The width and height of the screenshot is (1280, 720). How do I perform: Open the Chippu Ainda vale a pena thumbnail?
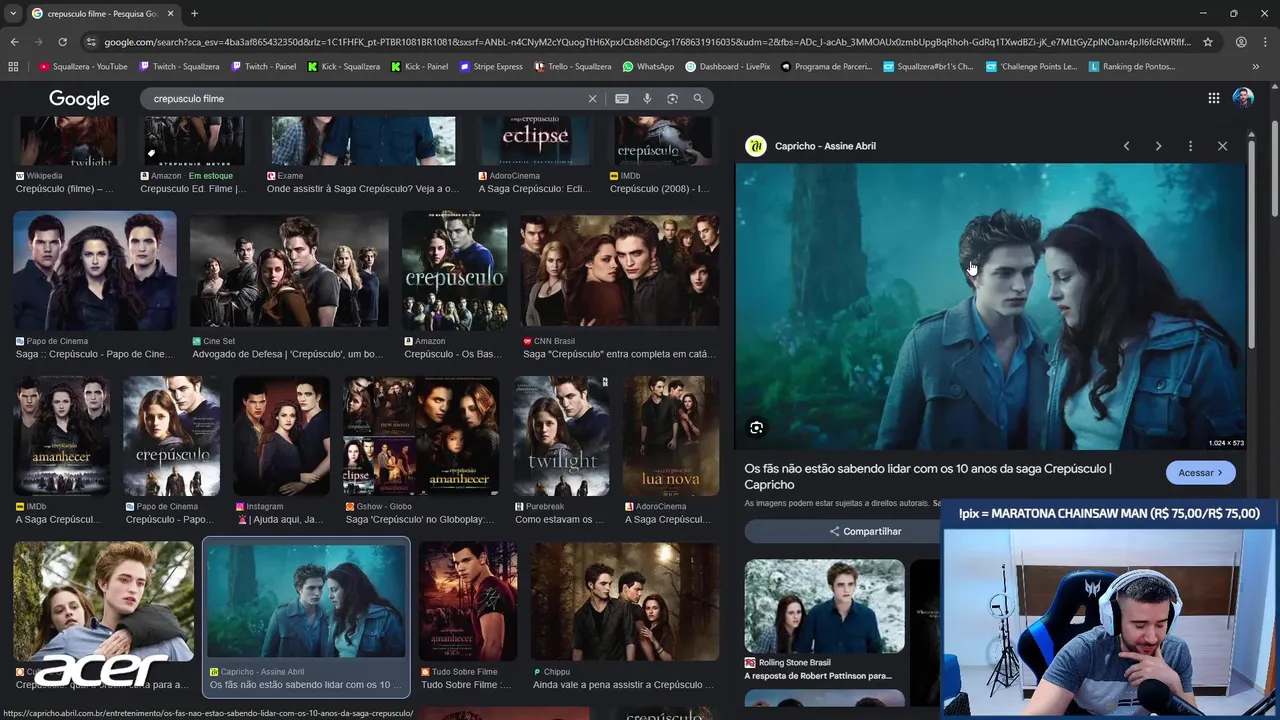pos(624,601)
